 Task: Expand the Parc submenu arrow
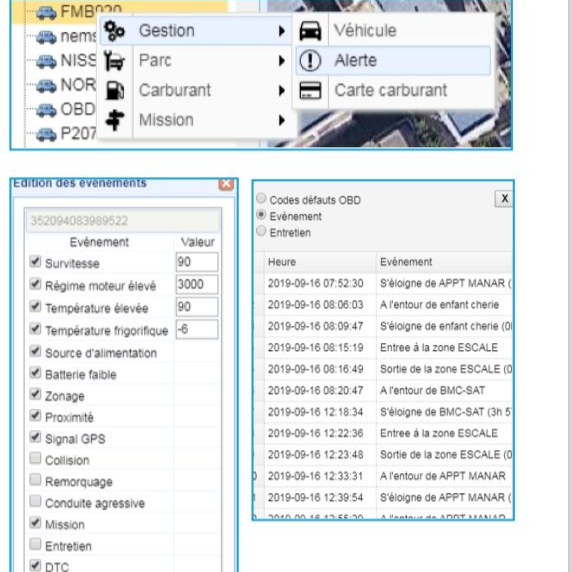(282, 61)
